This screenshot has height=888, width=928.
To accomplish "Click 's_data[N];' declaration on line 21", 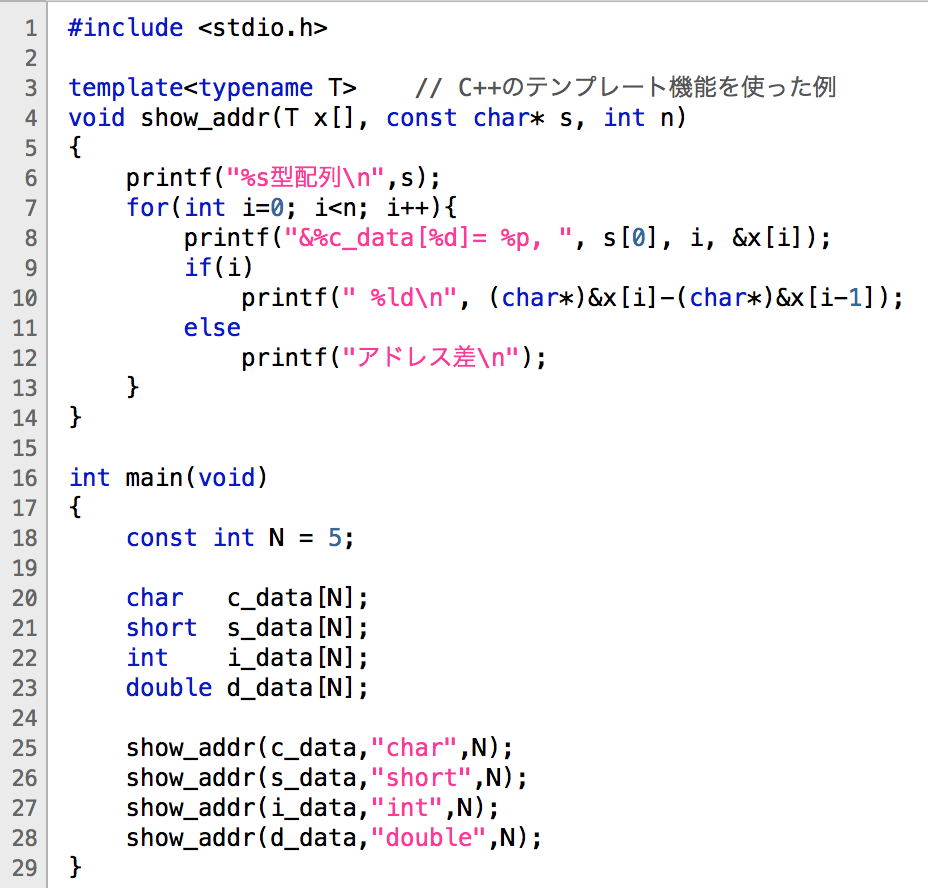I will [x=298, y=628].
